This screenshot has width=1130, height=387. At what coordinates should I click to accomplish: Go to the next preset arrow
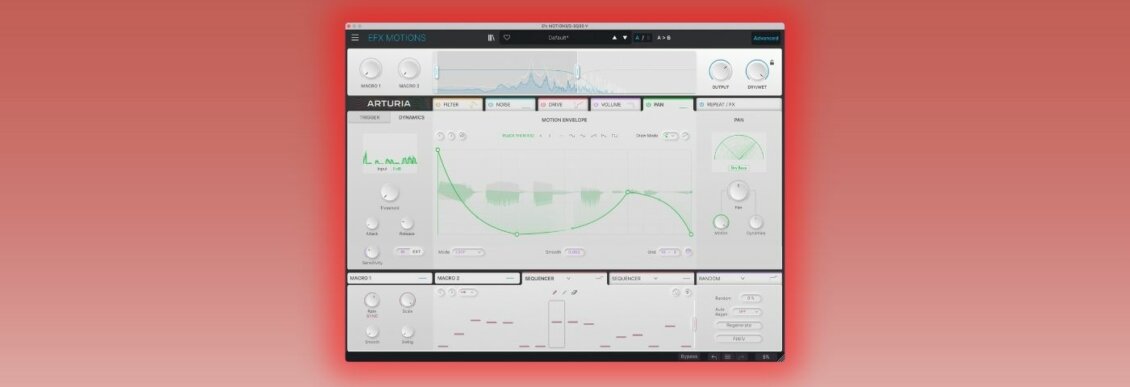tap(625, 37)
